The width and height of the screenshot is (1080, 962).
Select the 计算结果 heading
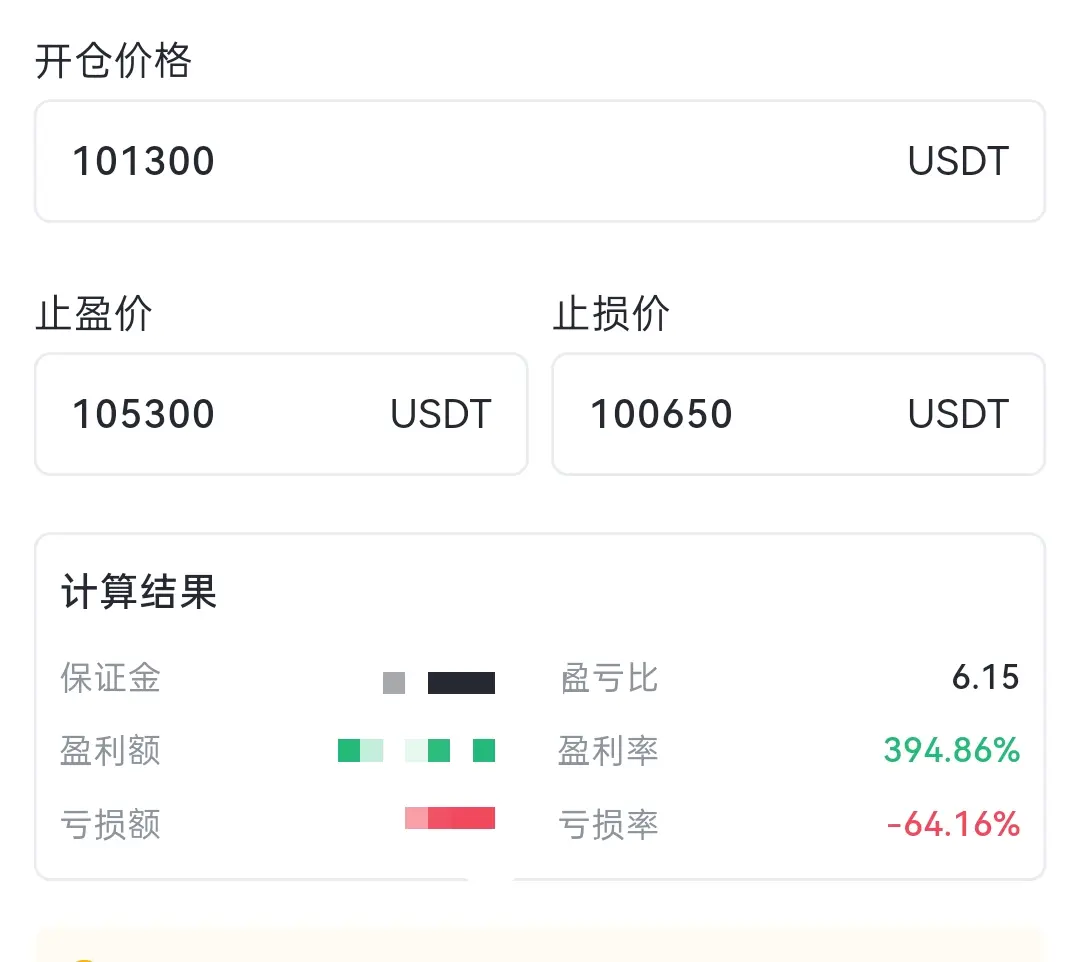tap(138, 592)
